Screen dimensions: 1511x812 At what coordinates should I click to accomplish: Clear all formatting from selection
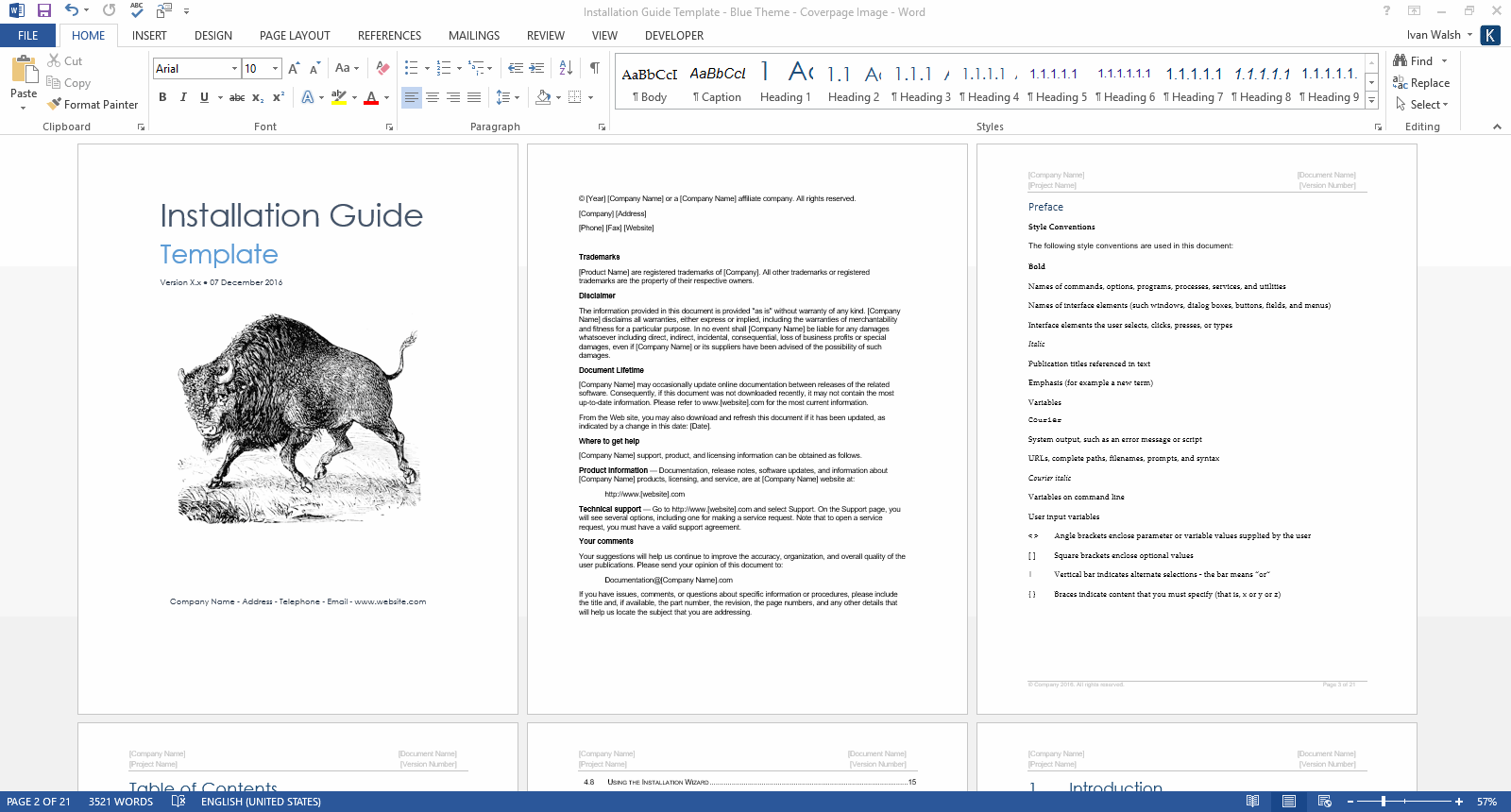pyautogui.click(x=382, y=68)
